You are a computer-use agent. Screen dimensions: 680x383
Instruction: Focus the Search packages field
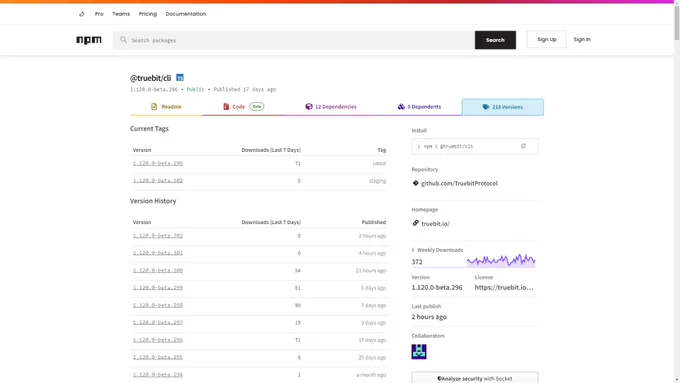[x=293, y=40]
